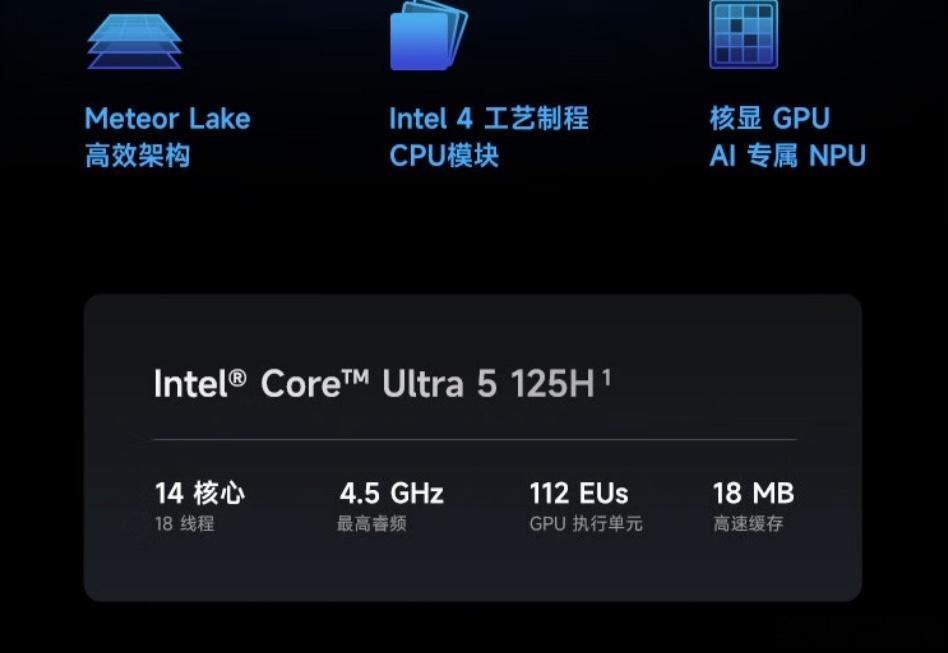Click the "AI 专属 NPU" label
The width and height of the screenshot is (948, 653).
pyautogui.click(x=787, y=156)
